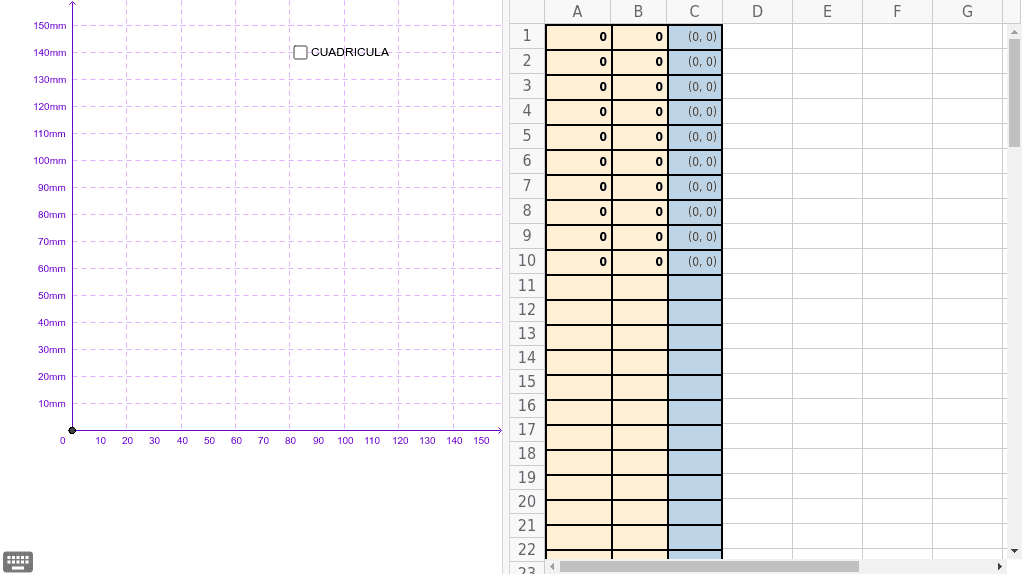
Task: Click the 50 x-axis label
Action: (x=209, y=441)
